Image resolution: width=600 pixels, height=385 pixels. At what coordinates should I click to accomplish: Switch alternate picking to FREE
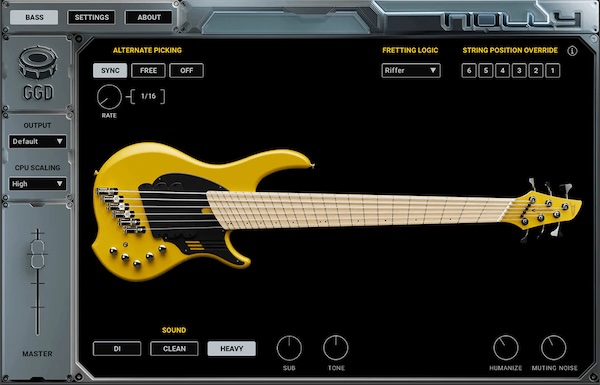point(148,71)
